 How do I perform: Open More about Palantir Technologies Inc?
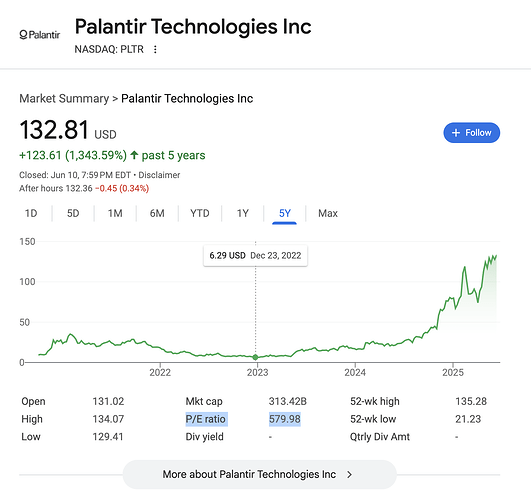(259, 475)
